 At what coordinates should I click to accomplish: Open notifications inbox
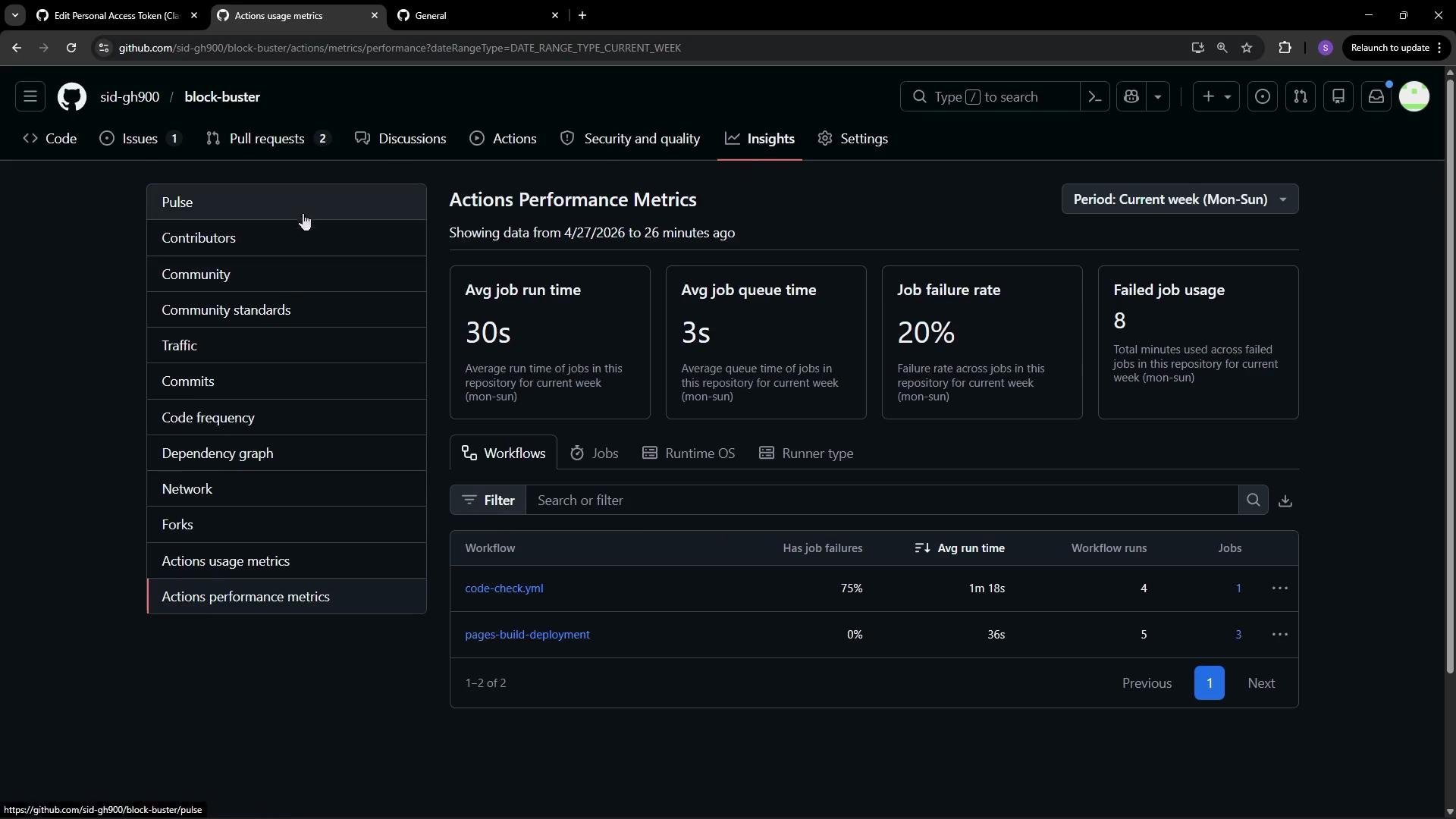point(1376,96)
